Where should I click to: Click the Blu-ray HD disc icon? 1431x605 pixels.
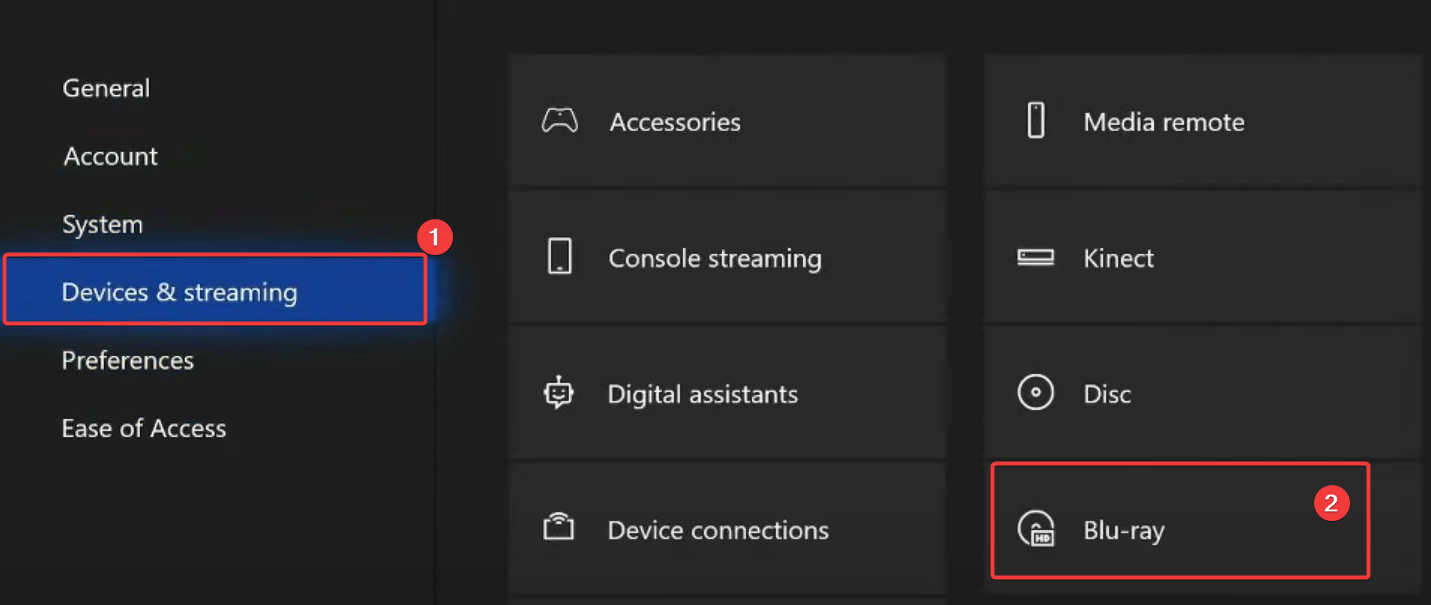1036,529
